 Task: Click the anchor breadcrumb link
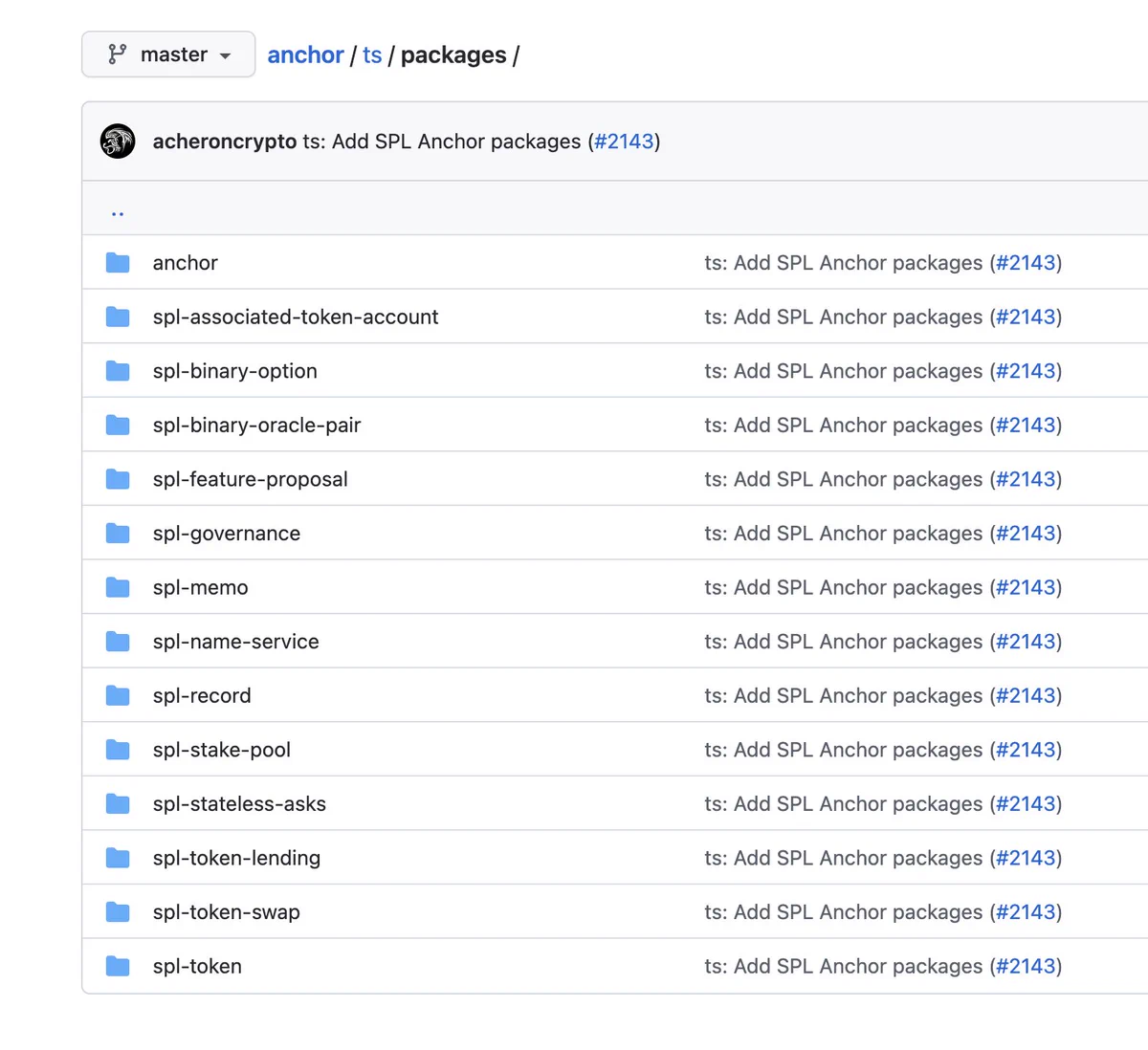(305, 55)
